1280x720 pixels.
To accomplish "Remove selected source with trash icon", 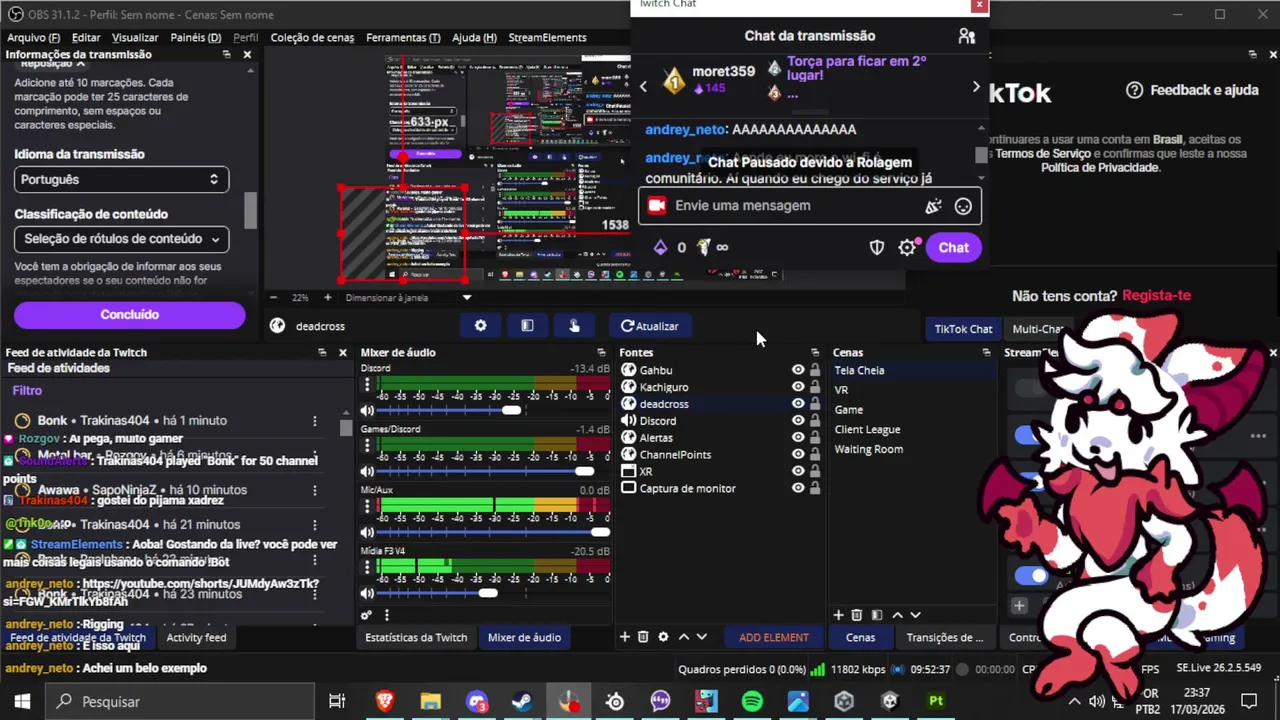I will tap(643, 637).
